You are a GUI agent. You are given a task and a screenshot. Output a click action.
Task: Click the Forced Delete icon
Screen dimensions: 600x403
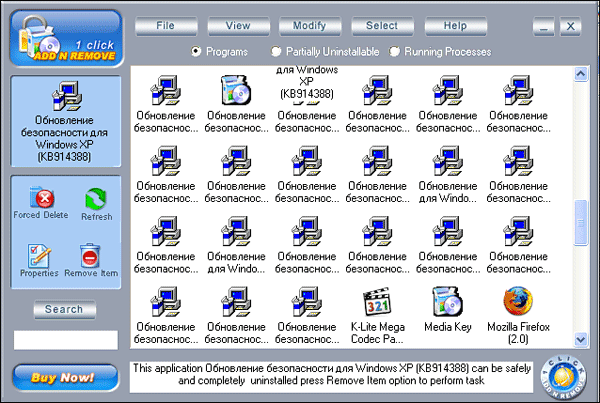click(42, 197)
